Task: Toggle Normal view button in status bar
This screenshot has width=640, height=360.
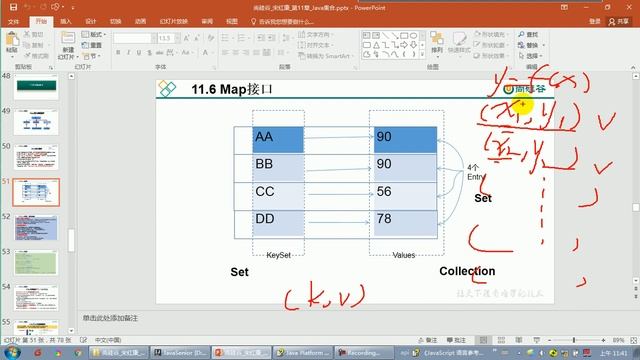Action: pos(483,340)
